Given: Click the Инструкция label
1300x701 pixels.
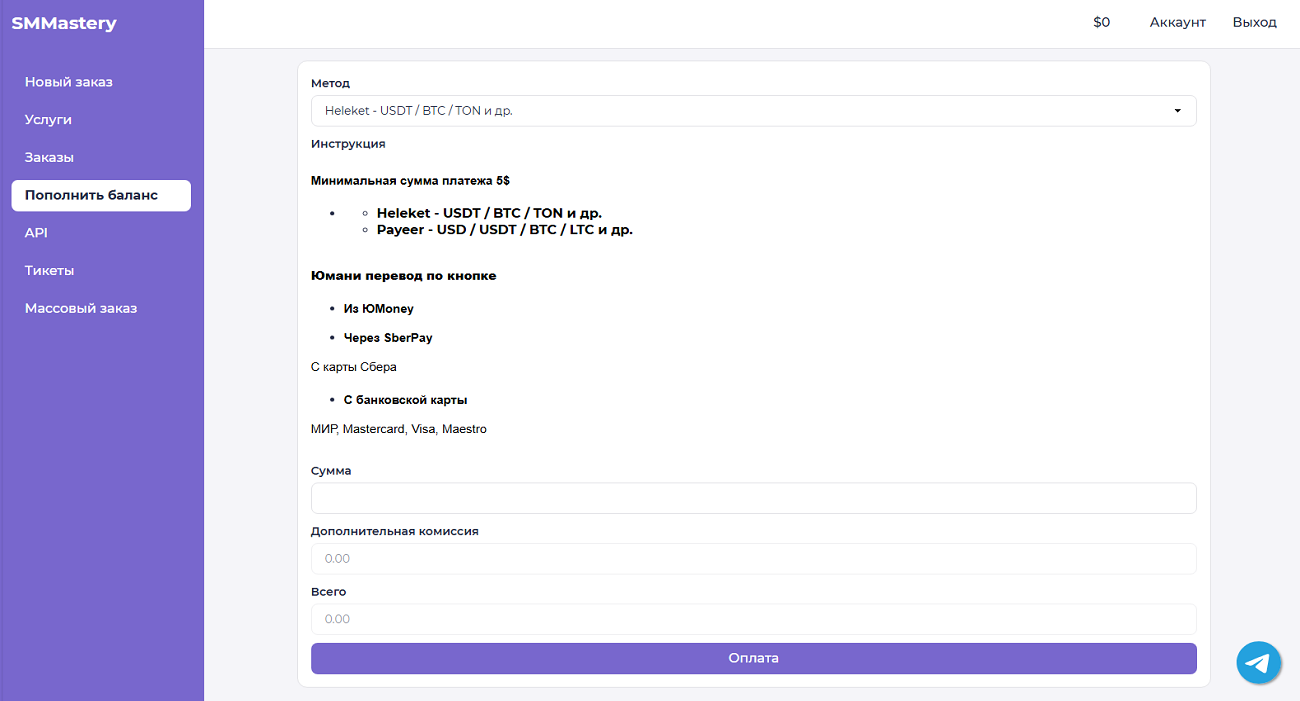Looking at the screenshot, I should point(348,144).
